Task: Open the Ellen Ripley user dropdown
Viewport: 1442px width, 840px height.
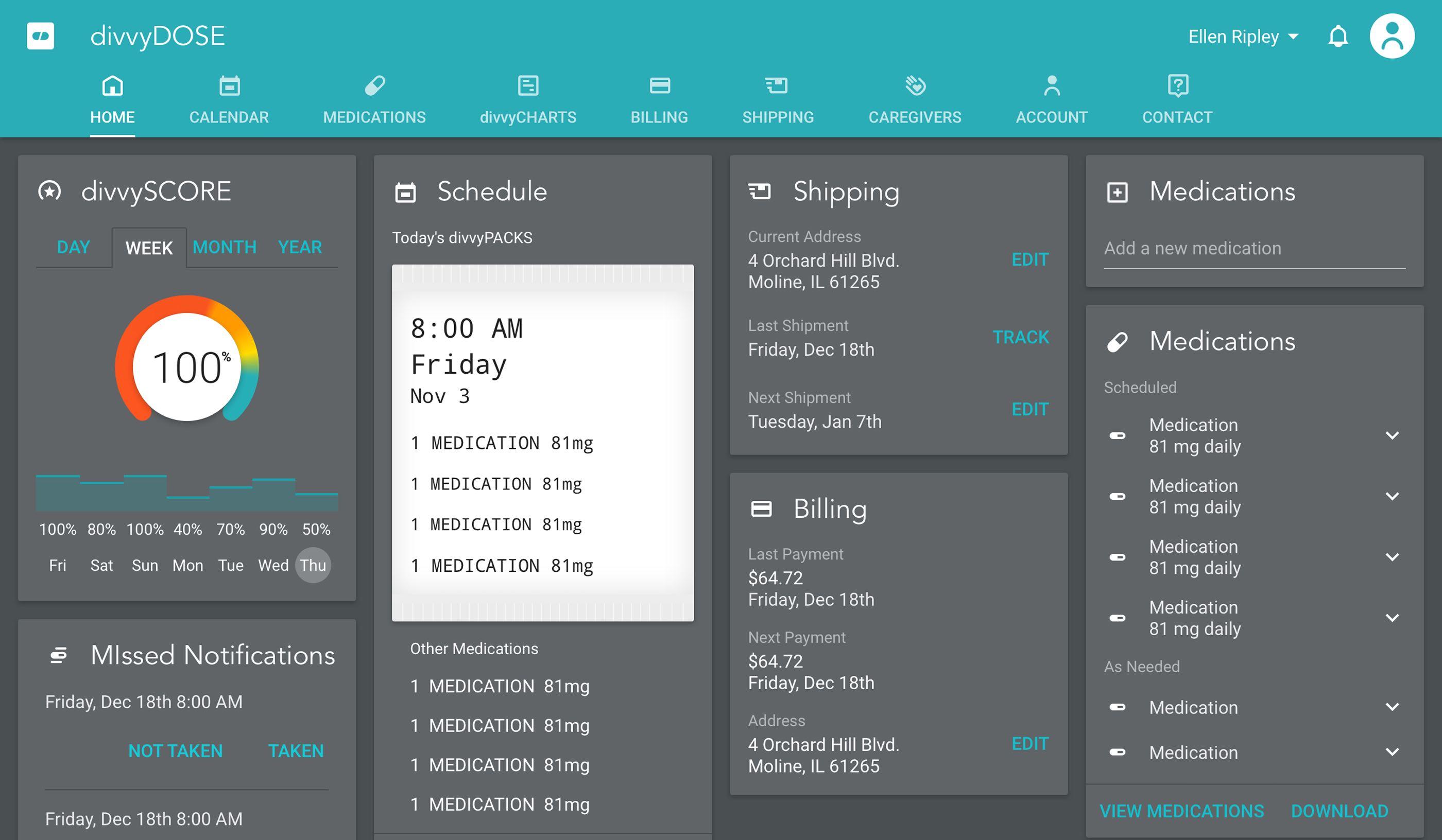Action: point(1243,37)
